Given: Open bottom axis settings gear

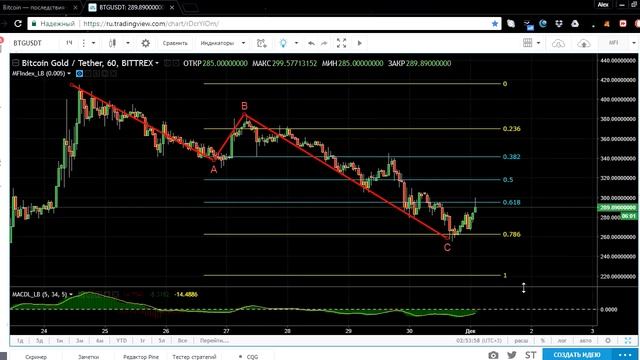Looking at the screenshot, I should point(608,340).
